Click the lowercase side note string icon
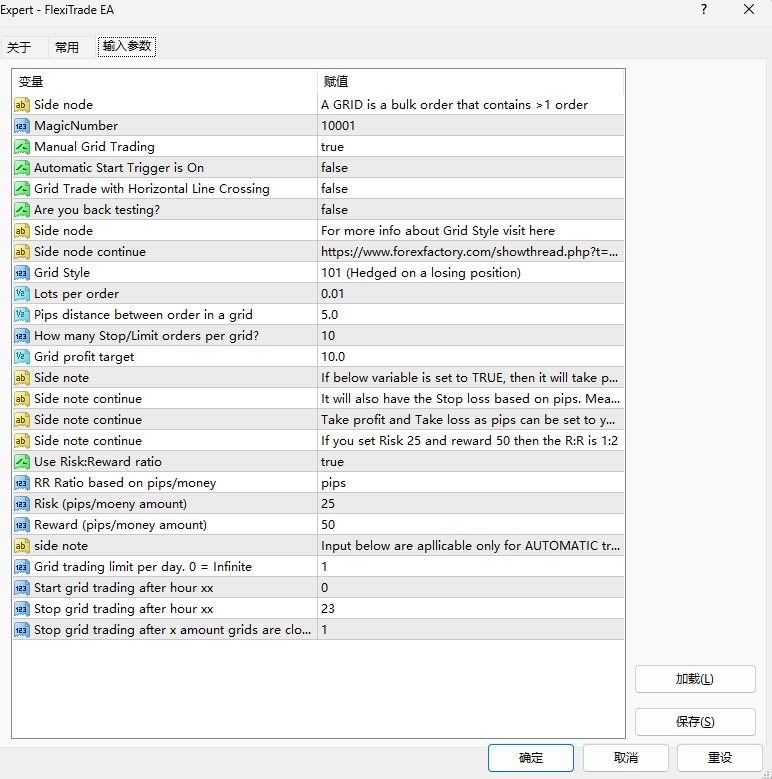This screenshot has width=772, height=779. click(x=21, y=545)
